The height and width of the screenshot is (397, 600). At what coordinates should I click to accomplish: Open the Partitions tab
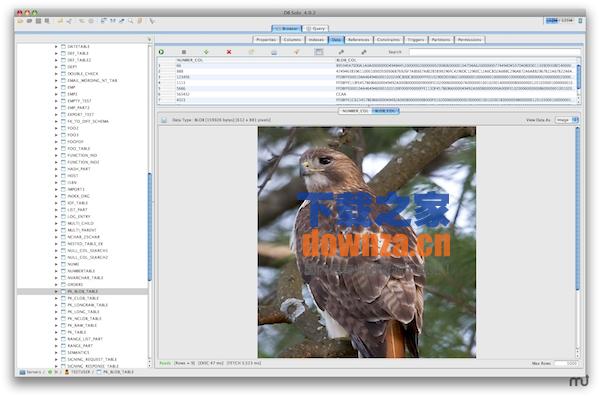click(x=441, y=39)
